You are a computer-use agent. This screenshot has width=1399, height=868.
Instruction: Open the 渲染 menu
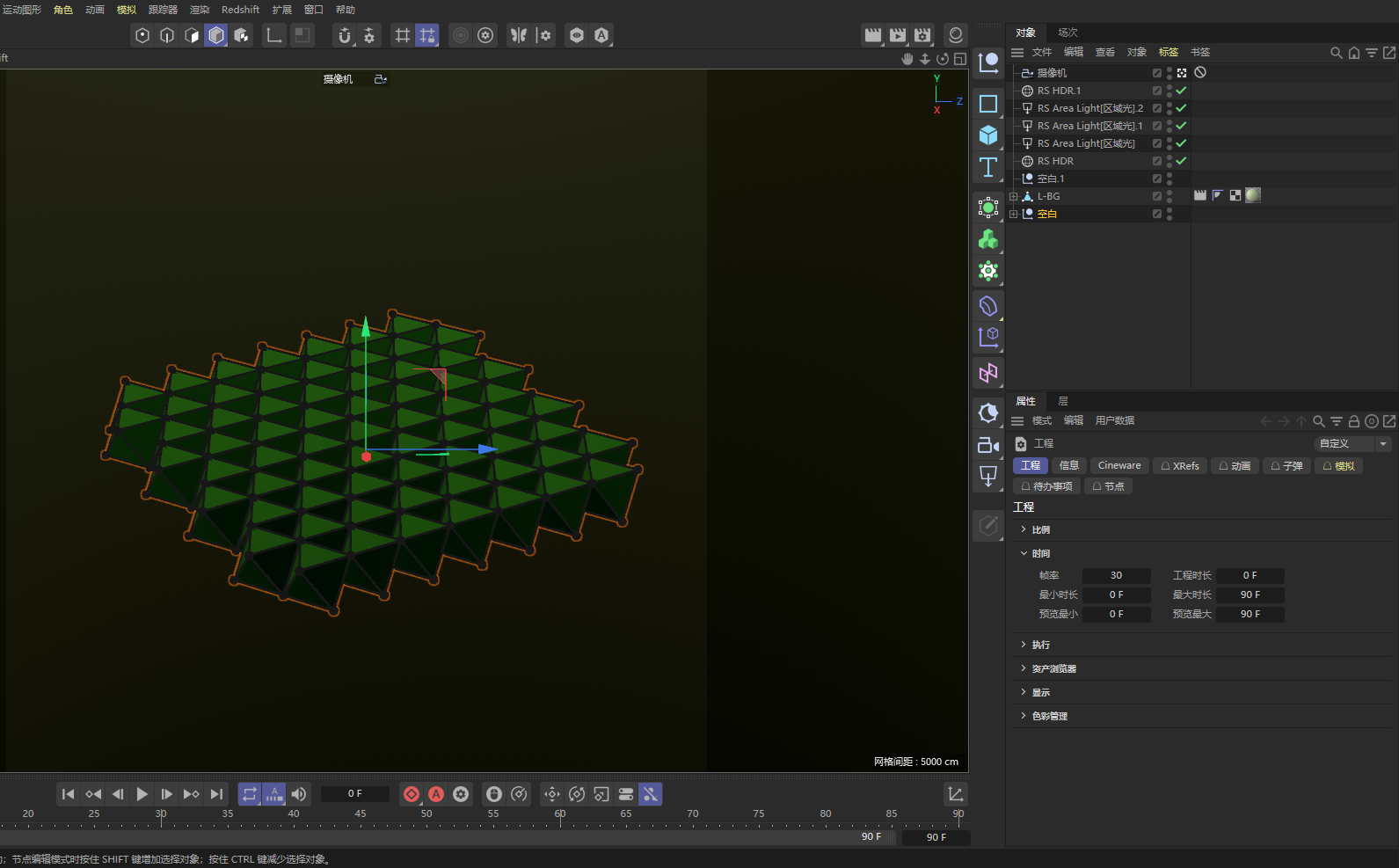tap(200, 10)
